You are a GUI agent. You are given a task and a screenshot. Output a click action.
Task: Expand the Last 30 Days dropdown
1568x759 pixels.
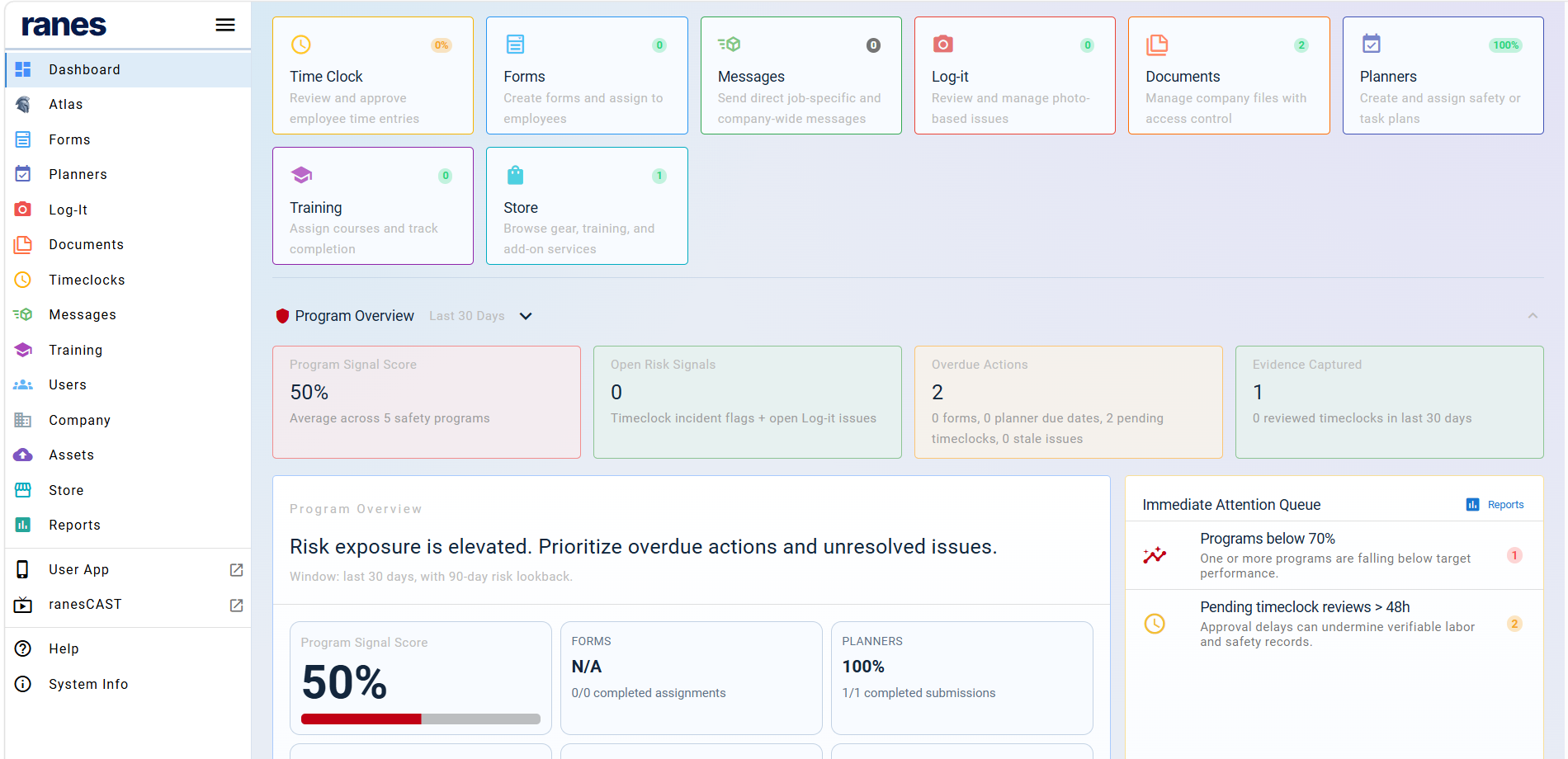click(526, 316)
